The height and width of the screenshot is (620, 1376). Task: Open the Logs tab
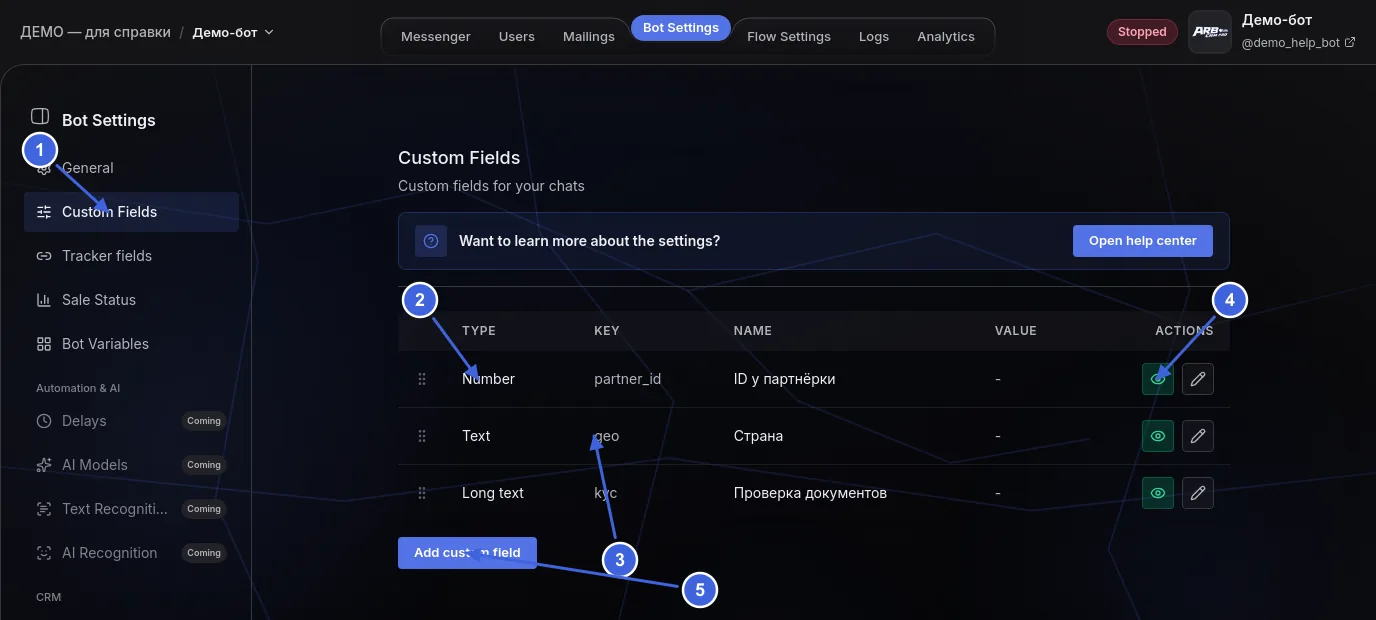[874, 36]
